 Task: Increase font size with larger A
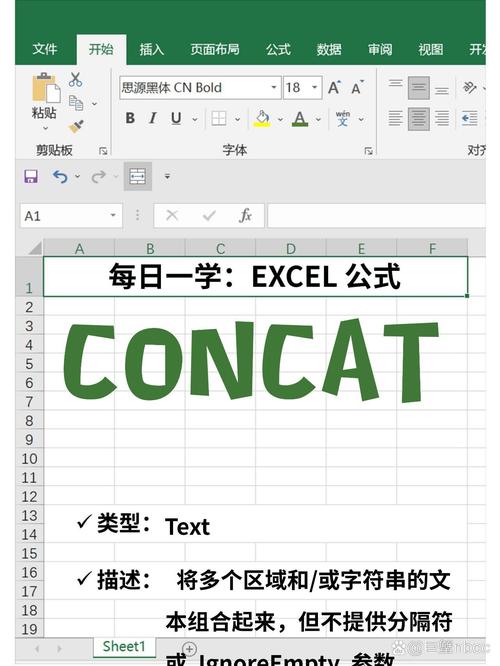(x=334, y=88)
